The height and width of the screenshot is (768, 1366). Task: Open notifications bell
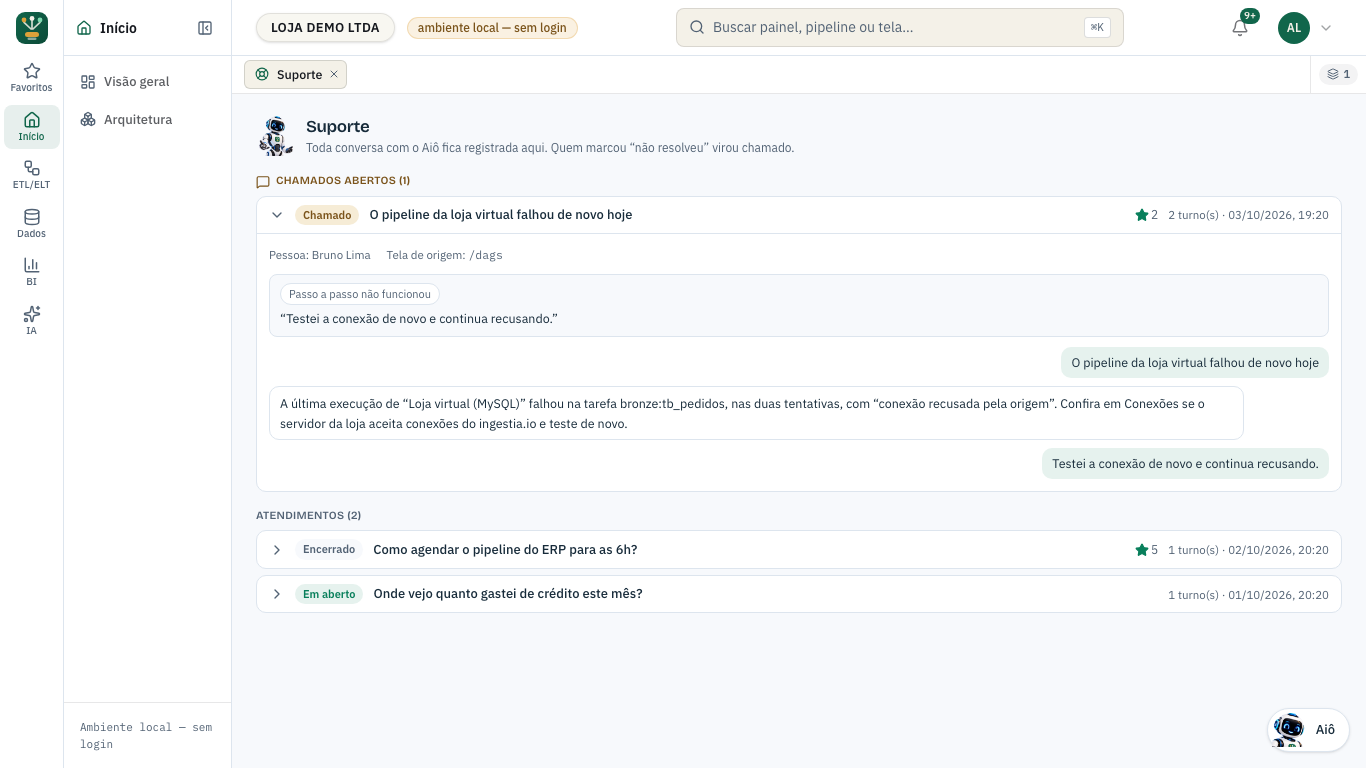click(x=1240, y=28)
